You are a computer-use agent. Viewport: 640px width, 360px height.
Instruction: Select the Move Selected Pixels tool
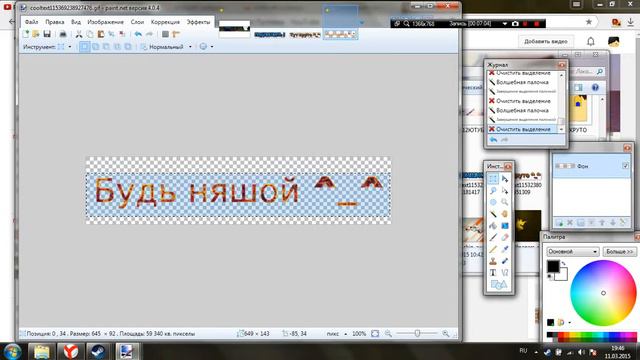point(505,179)
